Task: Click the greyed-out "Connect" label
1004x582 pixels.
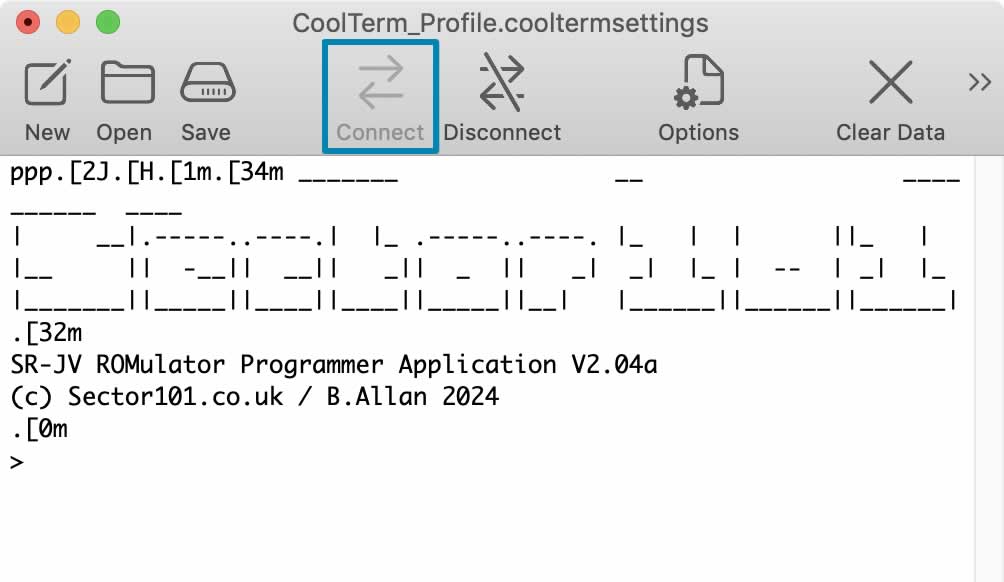Action: click(380, 133)
